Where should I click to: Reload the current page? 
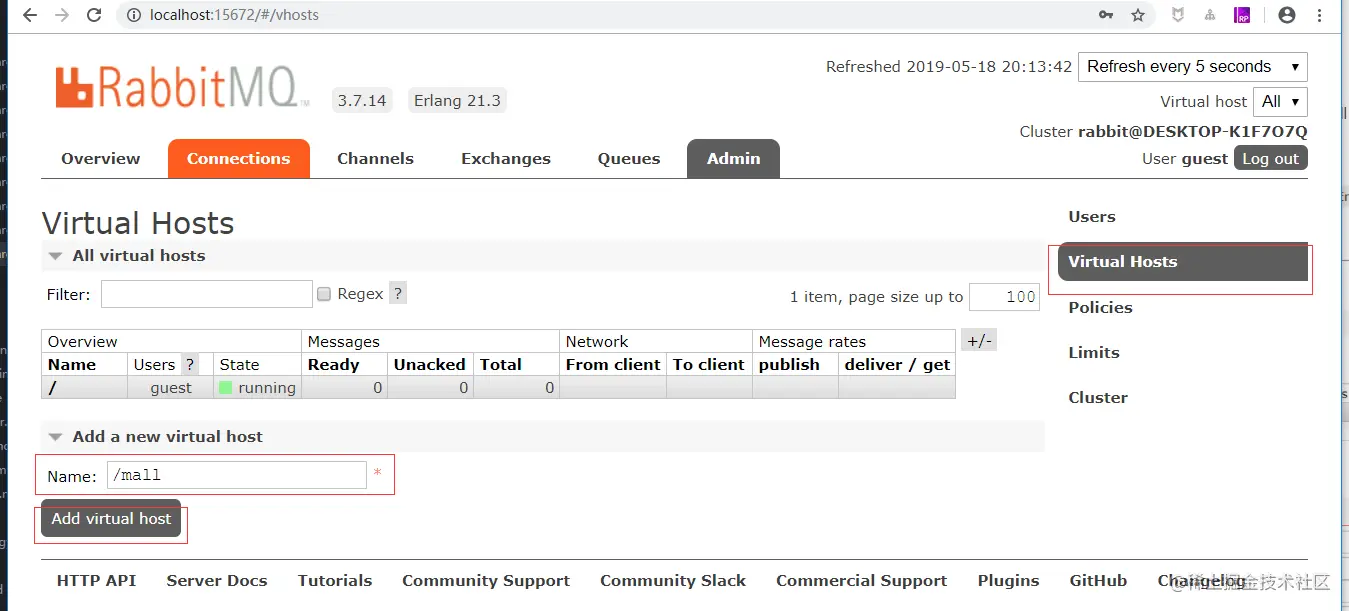tap(94, 15)
